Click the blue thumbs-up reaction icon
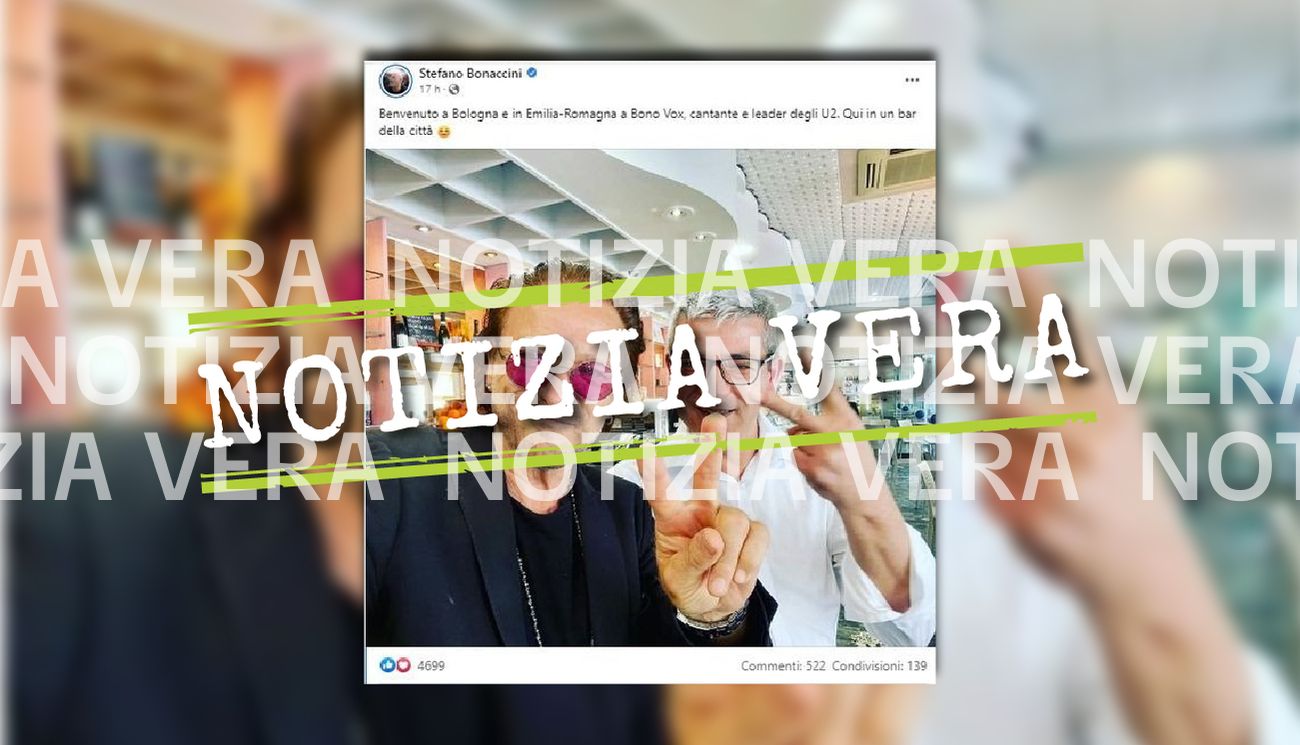Viewport: 1300px width, 745px height. [x=386, y=664]
